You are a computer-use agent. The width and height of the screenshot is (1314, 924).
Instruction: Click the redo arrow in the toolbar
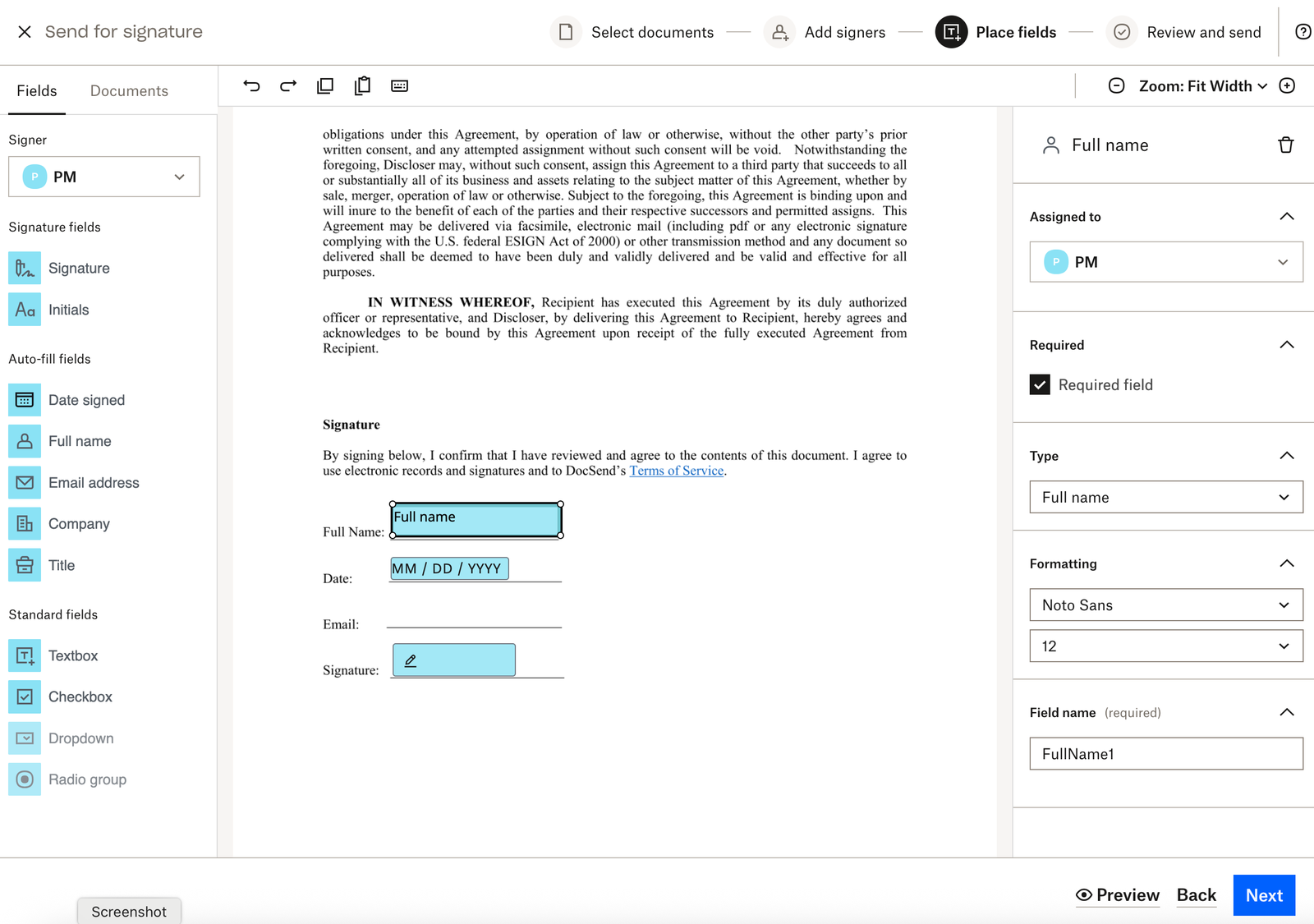(288, 86)
